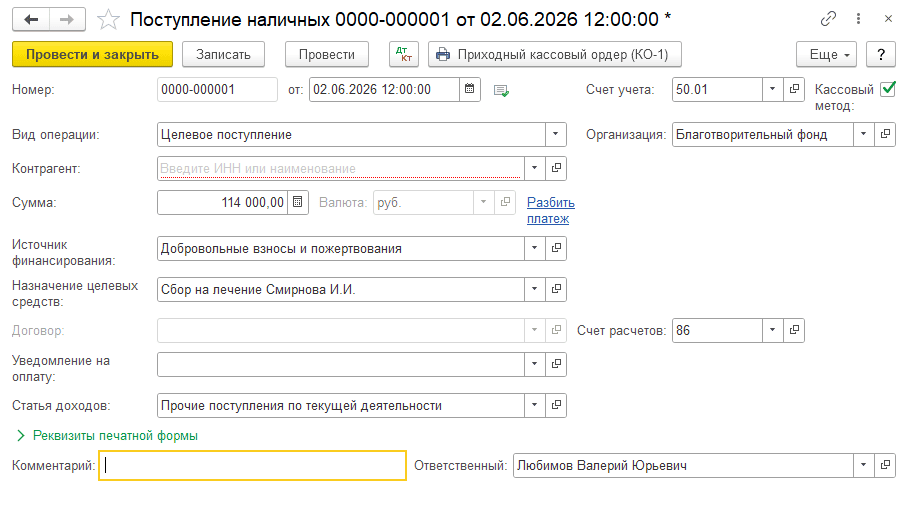Open the three-dot options menu
The width and height of the screenshot is (912, 506).
tap(858, 19)
